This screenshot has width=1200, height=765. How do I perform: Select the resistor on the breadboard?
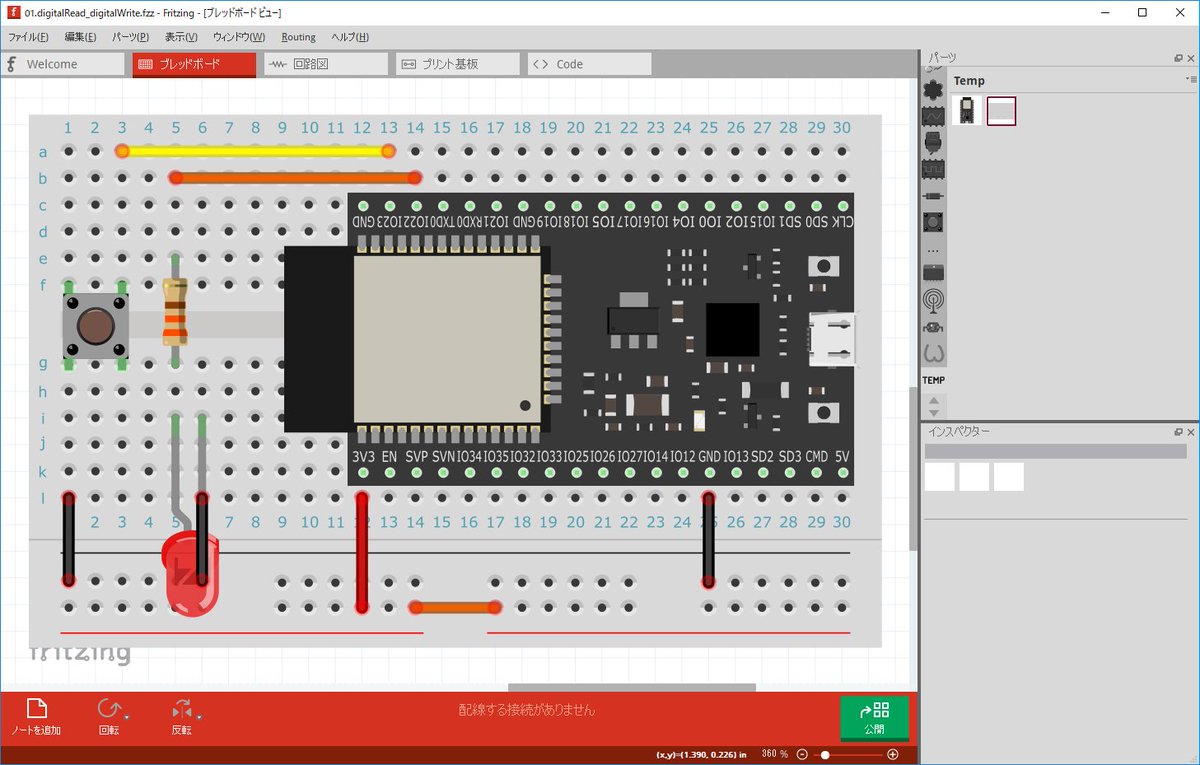(x=175, y=312)
